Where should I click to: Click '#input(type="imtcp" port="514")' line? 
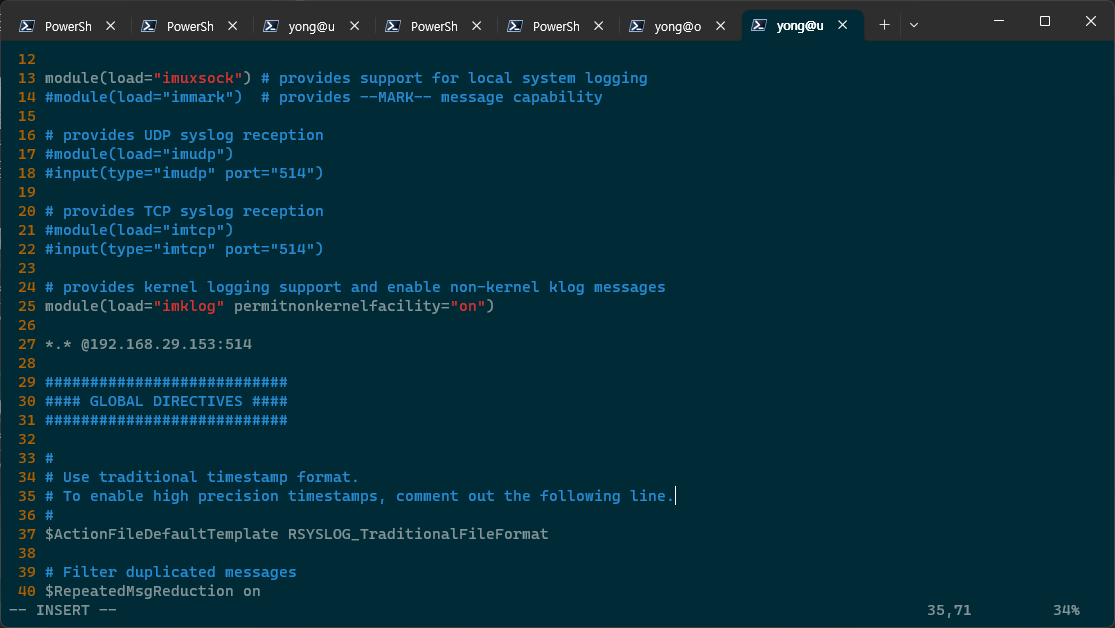coord(184,249)
